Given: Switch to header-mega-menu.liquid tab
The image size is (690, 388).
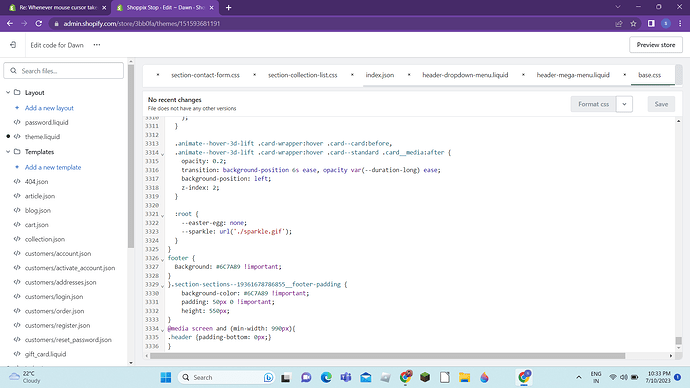Looking at the screenshot, I should click(573, 75).
